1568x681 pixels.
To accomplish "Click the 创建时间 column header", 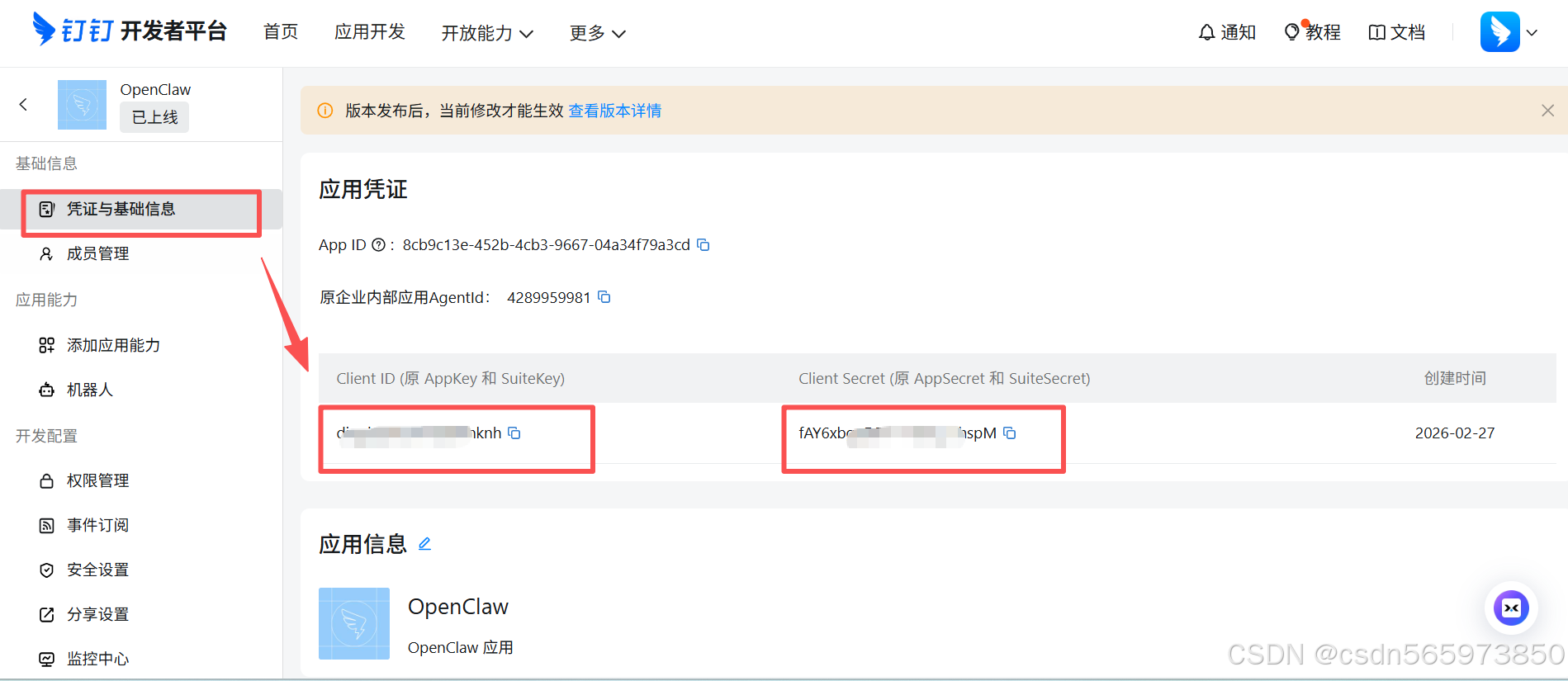I will coord(1455,378).
